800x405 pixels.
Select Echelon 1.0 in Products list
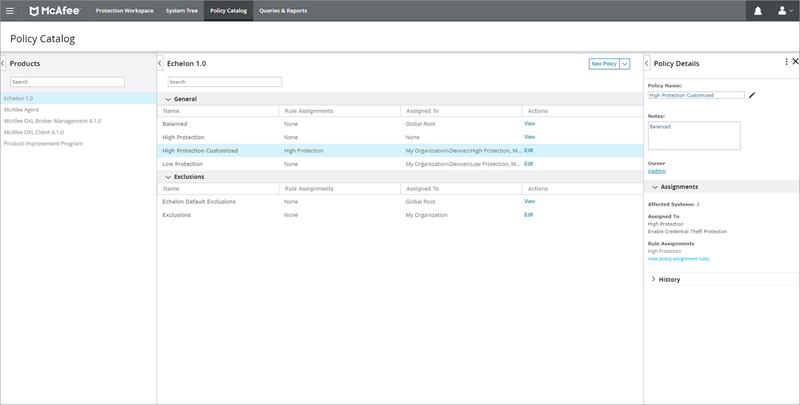click(x=78, y=98)
